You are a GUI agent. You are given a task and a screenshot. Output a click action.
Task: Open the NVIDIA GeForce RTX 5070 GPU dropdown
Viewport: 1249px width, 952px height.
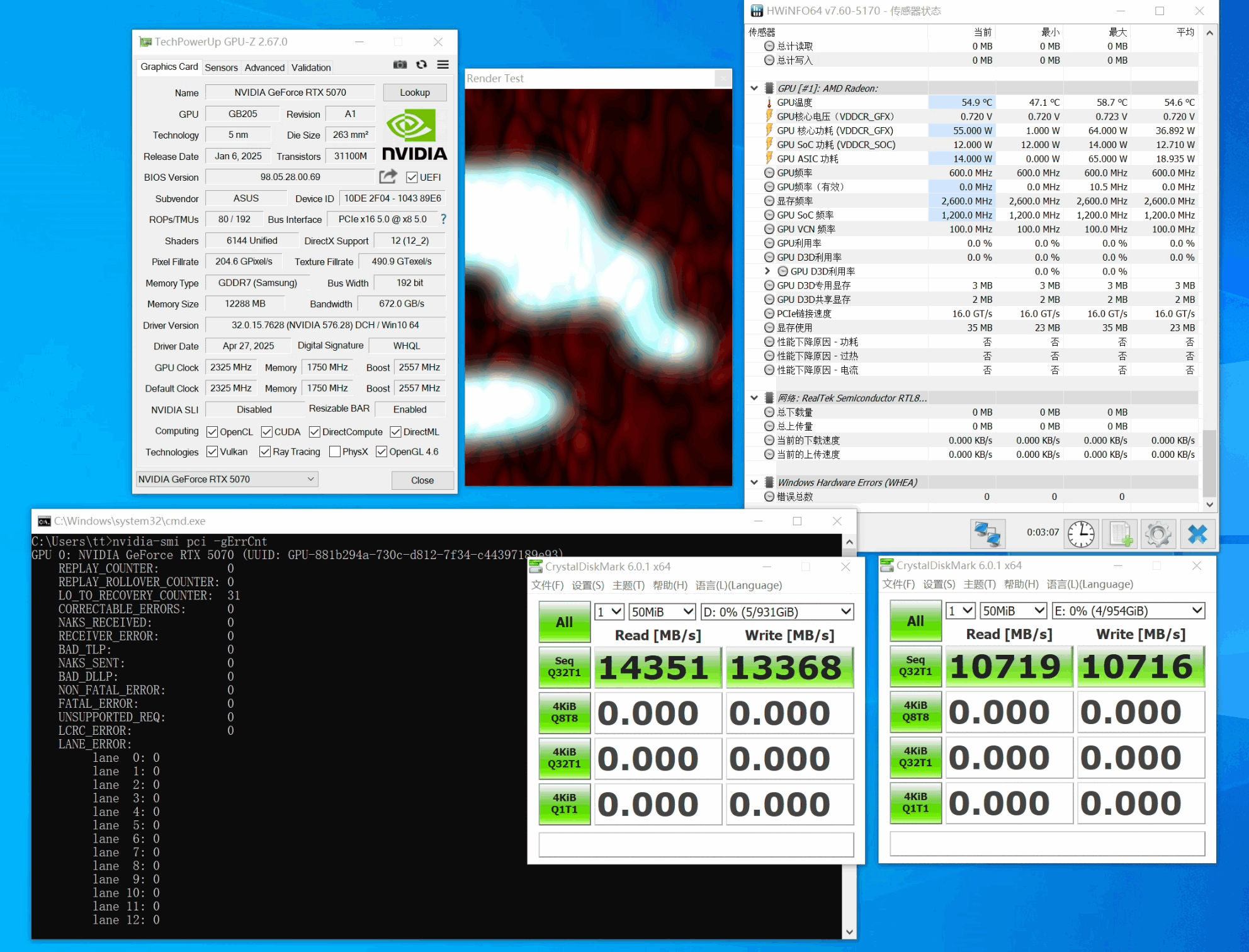(x=227, y=479)
